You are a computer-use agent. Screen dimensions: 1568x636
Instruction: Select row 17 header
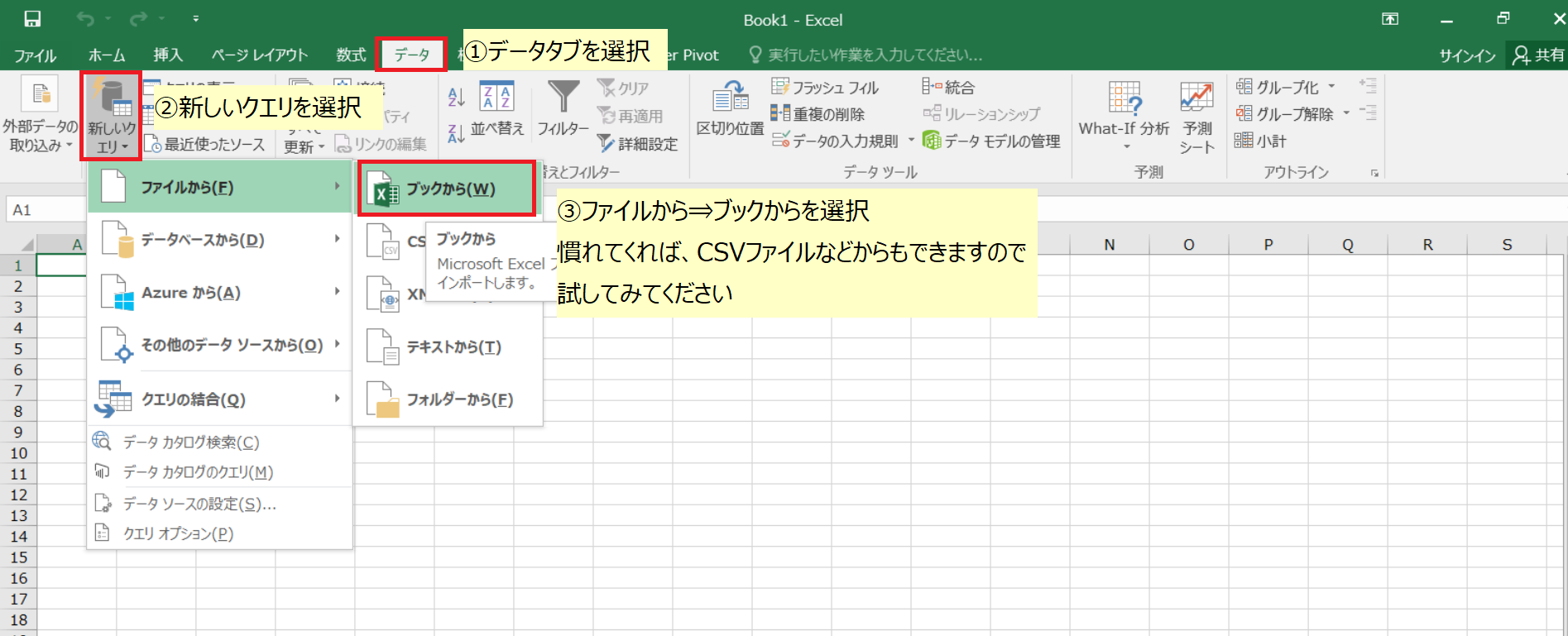point(18,599)
